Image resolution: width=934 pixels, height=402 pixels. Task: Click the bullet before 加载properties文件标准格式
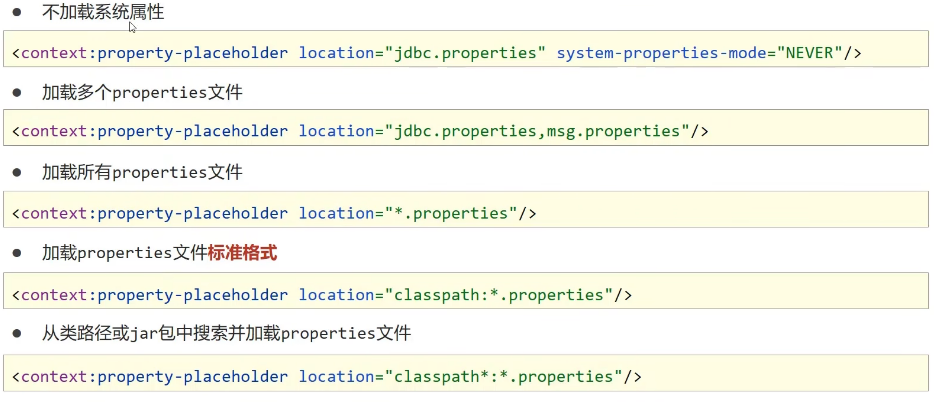pos(17,254)
